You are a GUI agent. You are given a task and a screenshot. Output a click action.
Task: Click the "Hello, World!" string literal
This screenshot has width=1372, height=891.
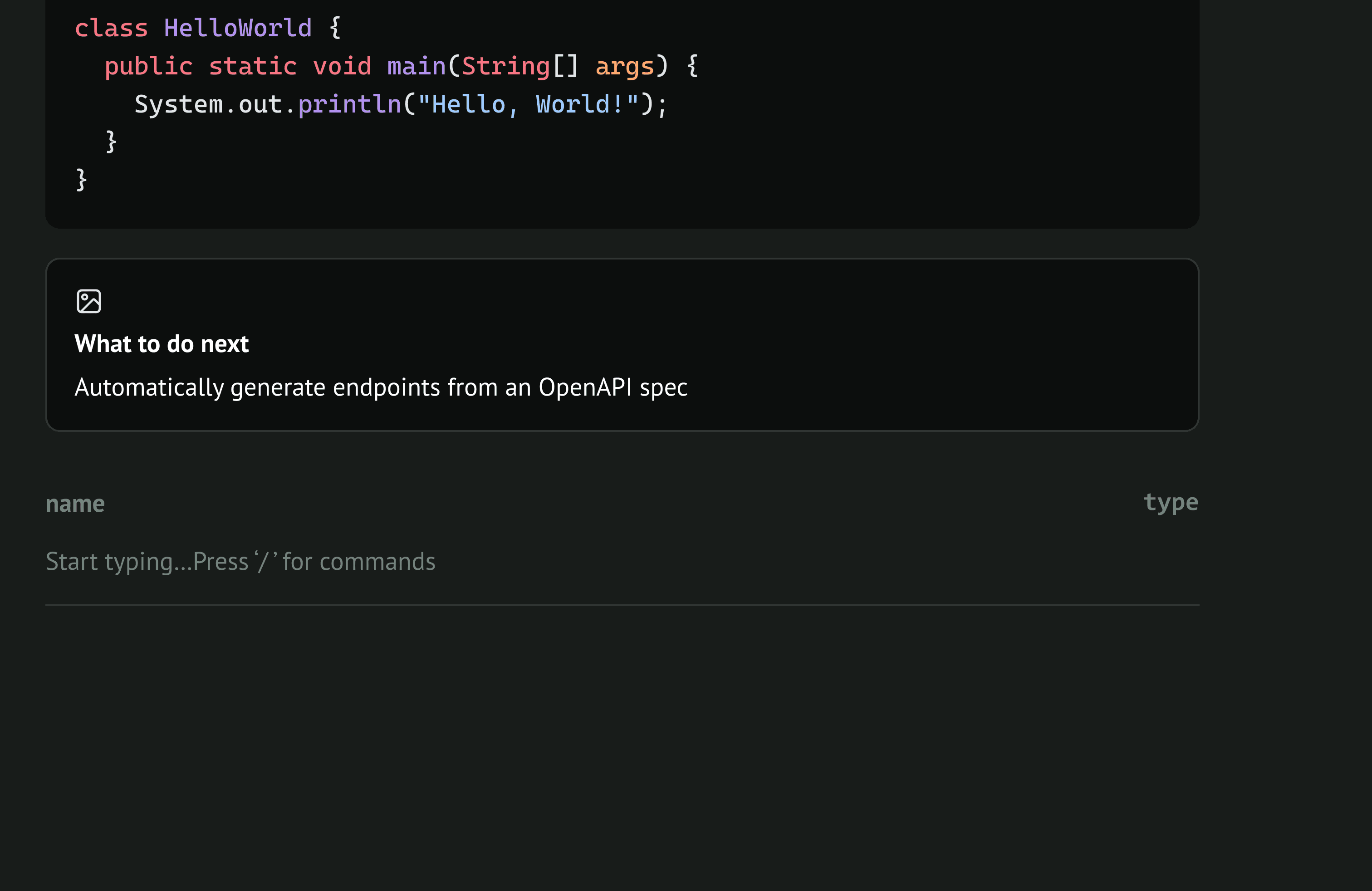[528, 104]
